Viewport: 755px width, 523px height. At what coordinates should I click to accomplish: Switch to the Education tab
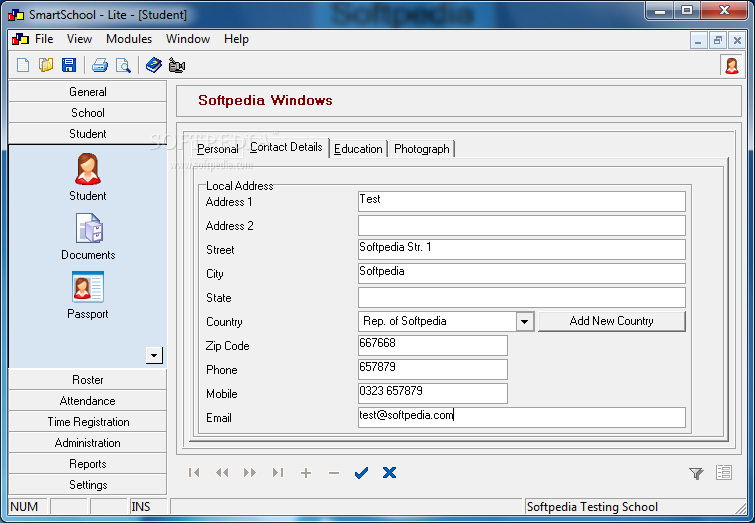[x=358, y=149]
